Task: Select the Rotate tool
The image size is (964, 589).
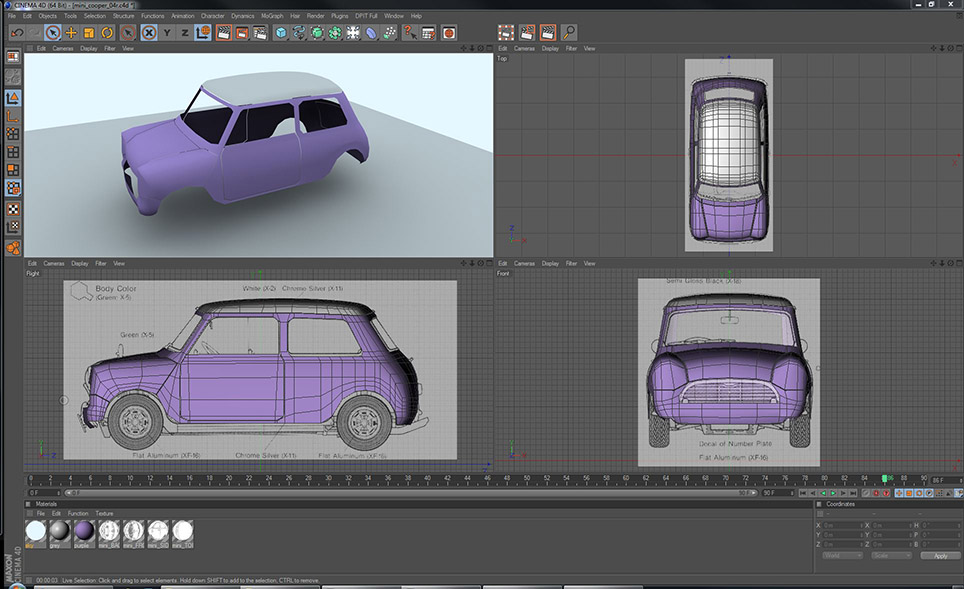Action: click(x=106, y=33)
